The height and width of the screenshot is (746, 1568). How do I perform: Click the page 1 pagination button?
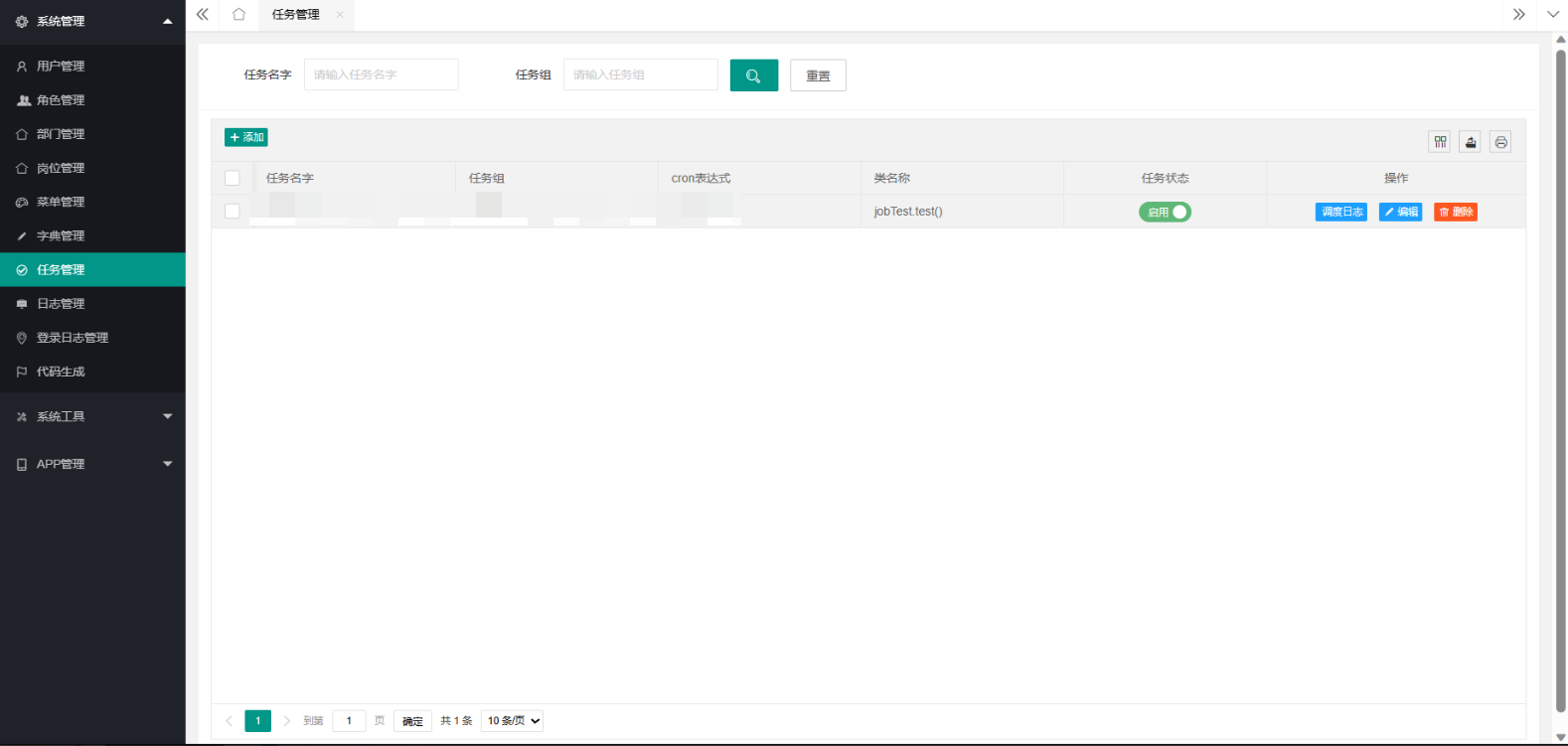[x=257, y=721]
